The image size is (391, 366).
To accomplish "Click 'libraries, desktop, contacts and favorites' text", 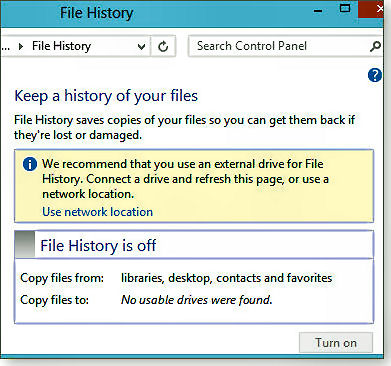I will pyautogui.click(x=227, y=278).
